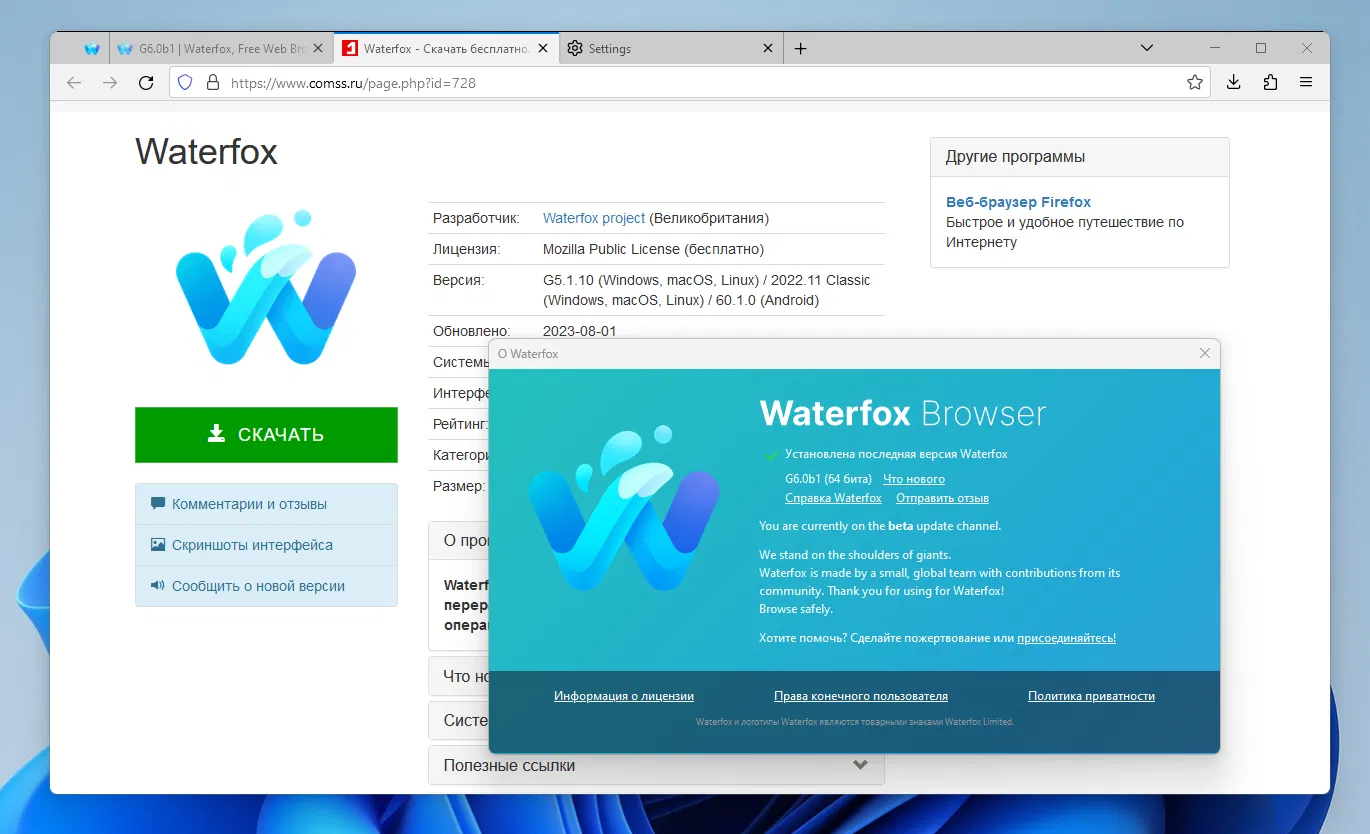Viewport: 1370px width, 834px height.
Task: Go forward to the next page
Action: tap(110, 83)
